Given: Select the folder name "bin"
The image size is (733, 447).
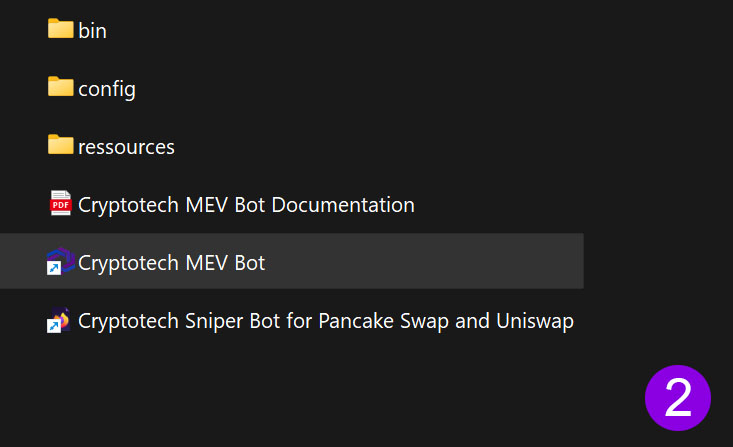Looking at the screenshot, I should click(x=93, y=31).
